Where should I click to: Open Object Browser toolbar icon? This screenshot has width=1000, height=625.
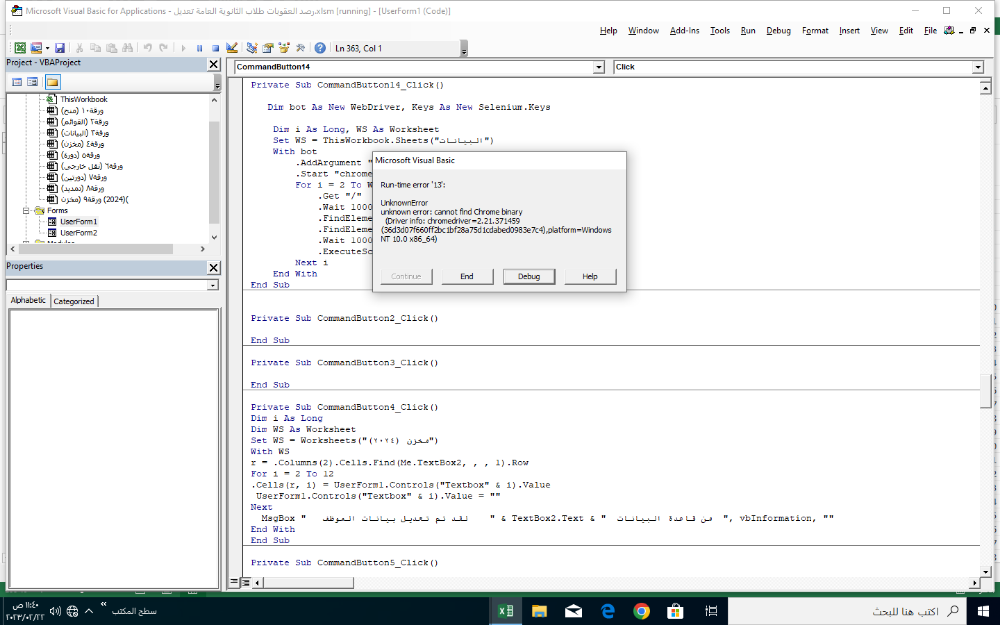point(284,48)
